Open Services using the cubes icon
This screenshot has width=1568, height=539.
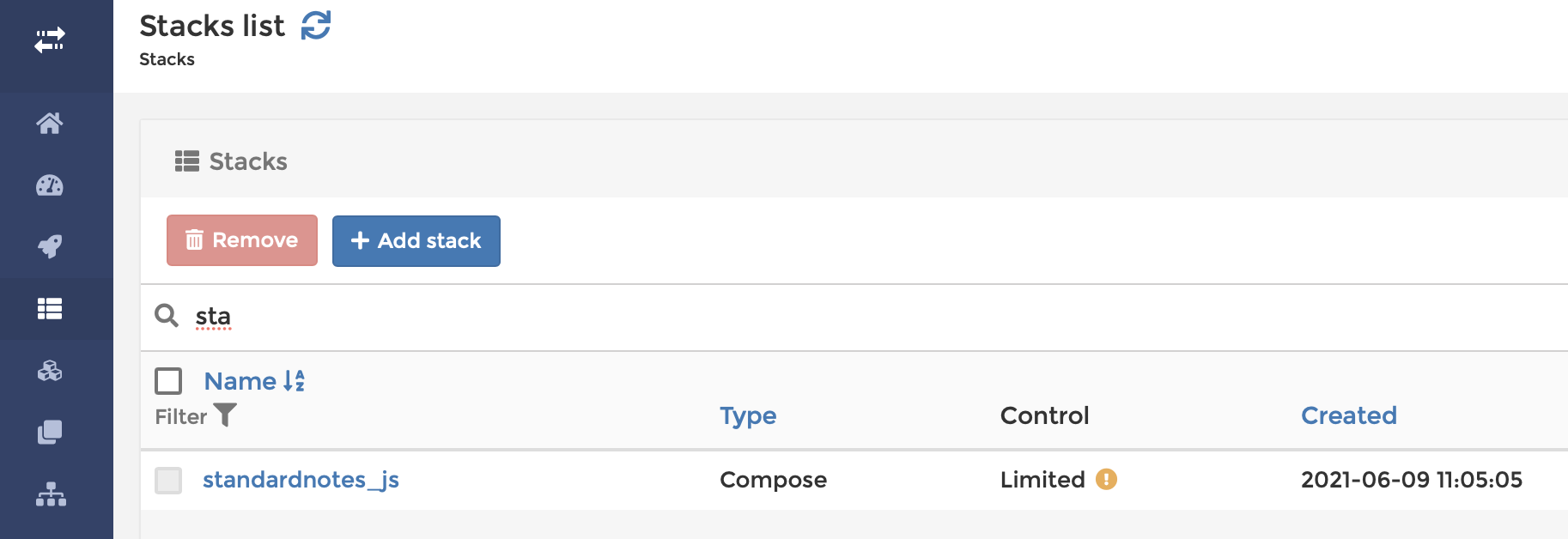click(50, 371)
